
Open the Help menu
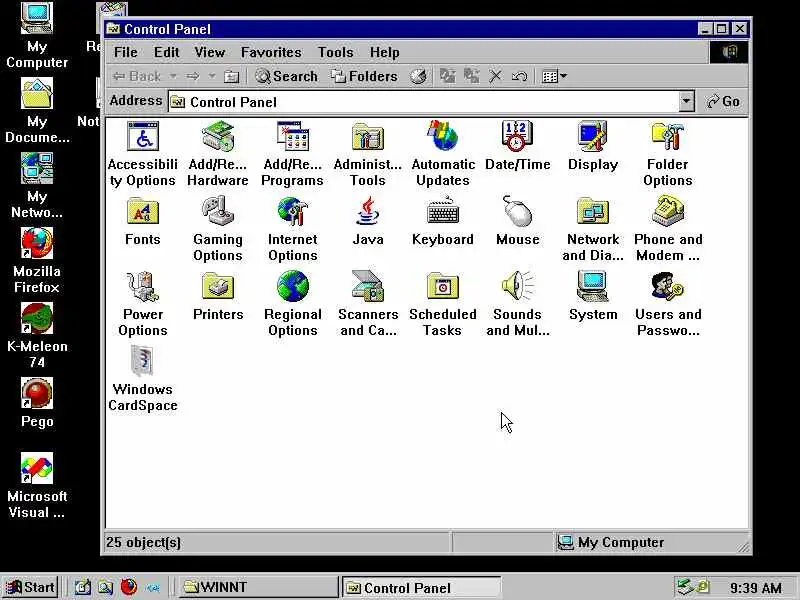(385, 52)
